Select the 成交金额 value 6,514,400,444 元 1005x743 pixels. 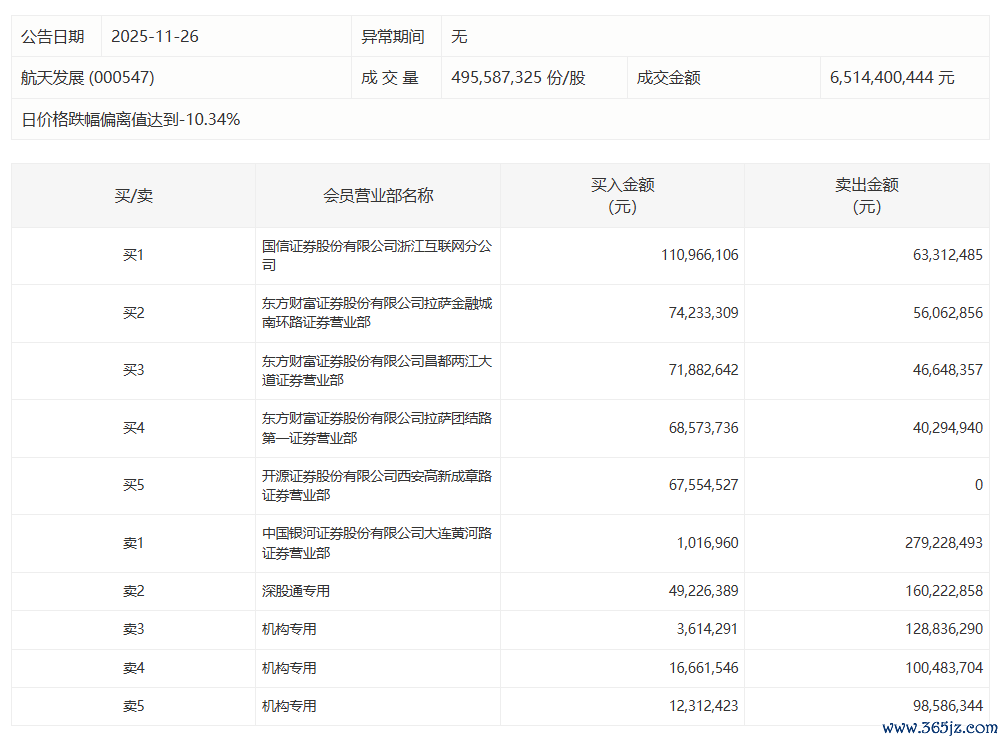pyautogui.click(x=892, y=77)
